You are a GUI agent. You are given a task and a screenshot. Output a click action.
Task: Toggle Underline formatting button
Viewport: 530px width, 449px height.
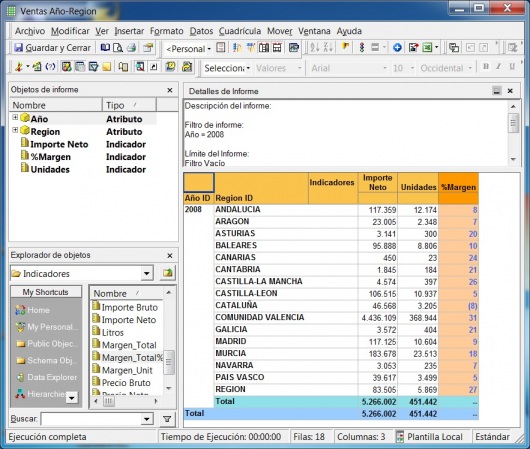click(x=512, y=67)
